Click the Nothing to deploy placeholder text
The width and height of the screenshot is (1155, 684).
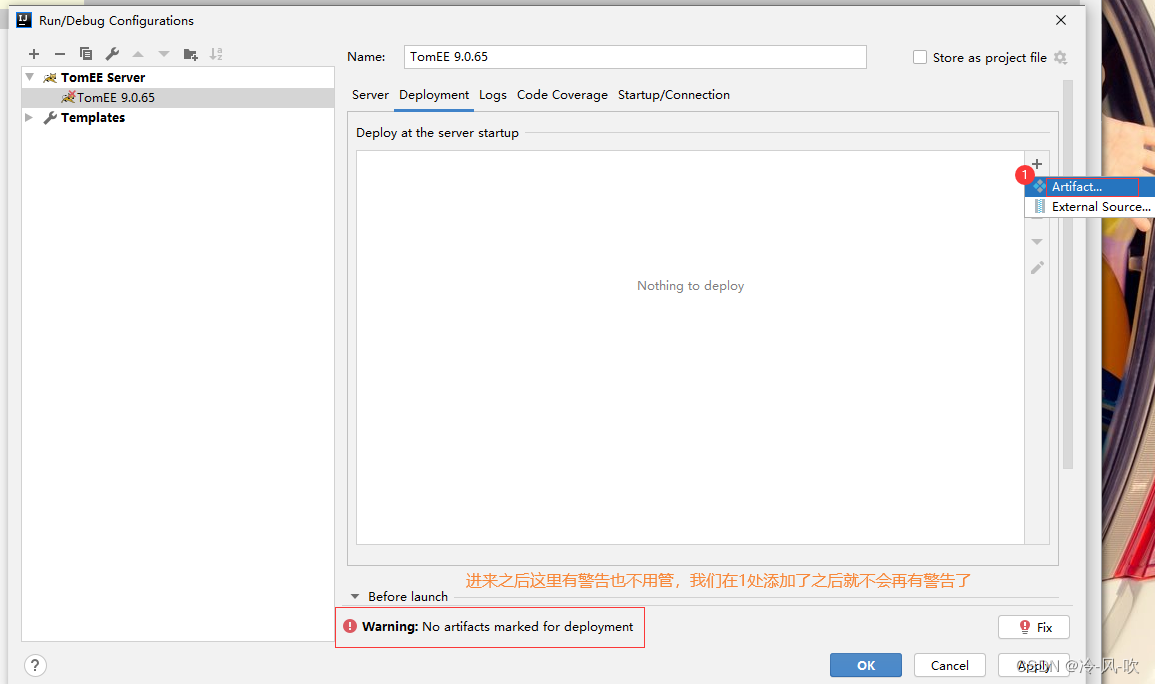tap(690, 286)
